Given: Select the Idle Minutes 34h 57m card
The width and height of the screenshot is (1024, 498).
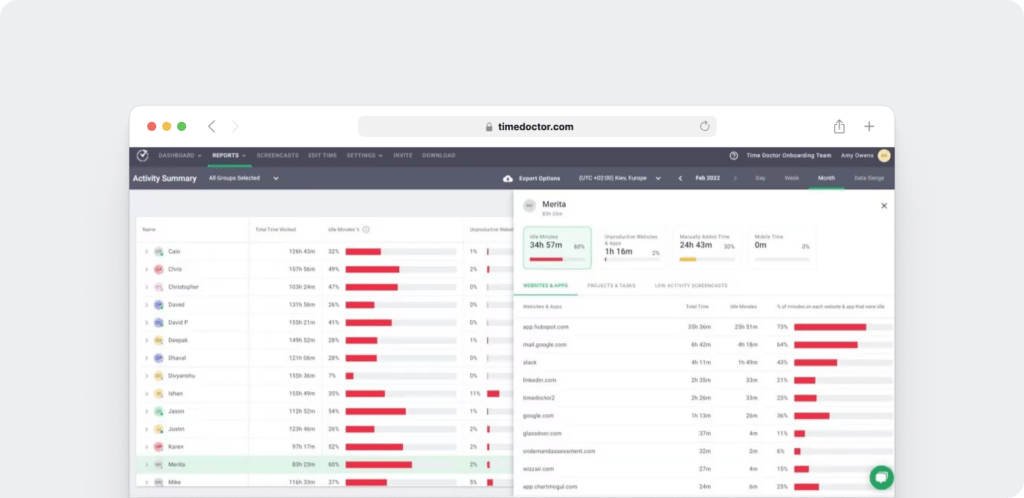Looking at the screenshot, I should 557,248.
